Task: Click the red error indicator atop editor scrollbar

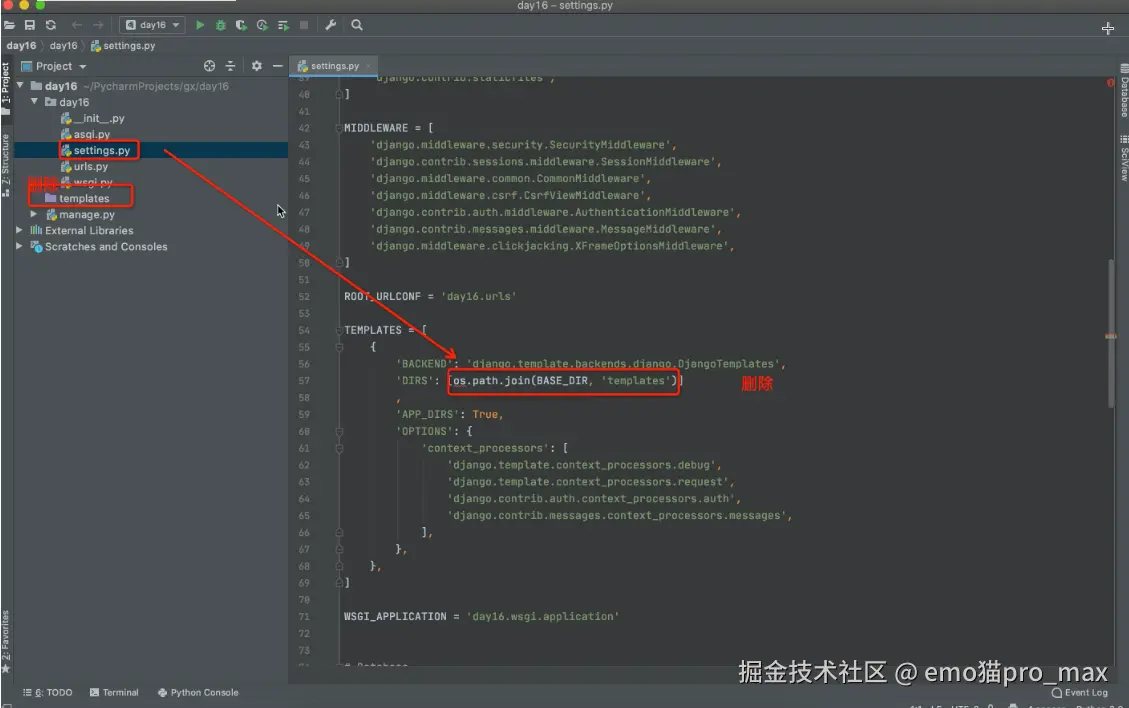Action: (x=1110, y=83)
